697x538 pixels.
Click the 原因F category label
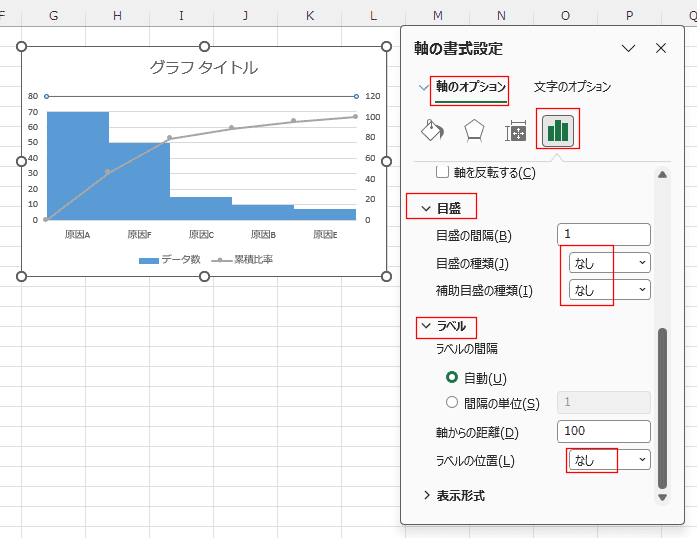click(140, 235)
